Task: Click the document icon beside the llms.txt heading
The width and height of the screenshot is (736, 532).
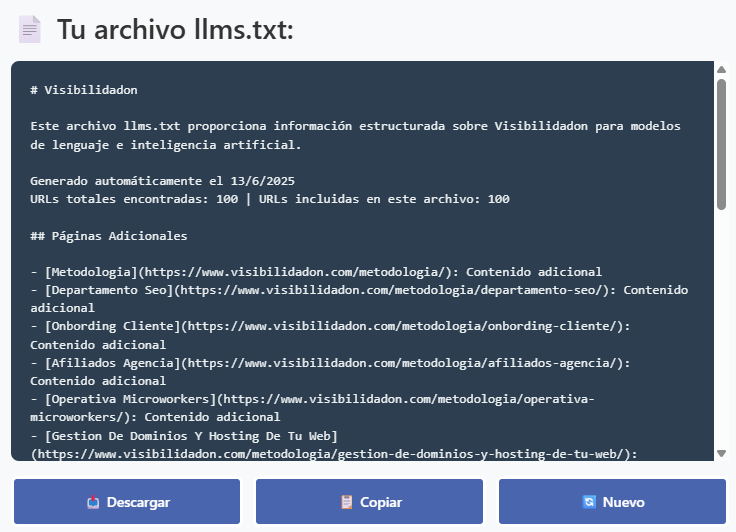Action: 30,29
